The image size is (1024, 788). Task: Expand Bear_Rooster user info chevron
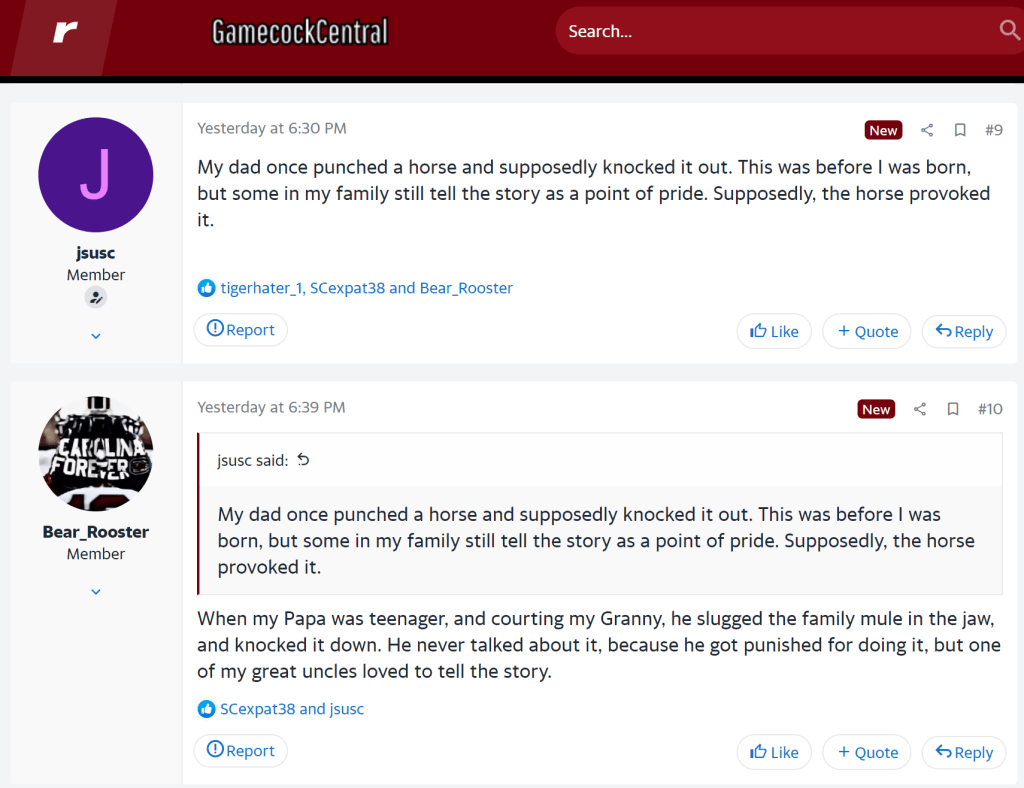[x=96, y=591]
